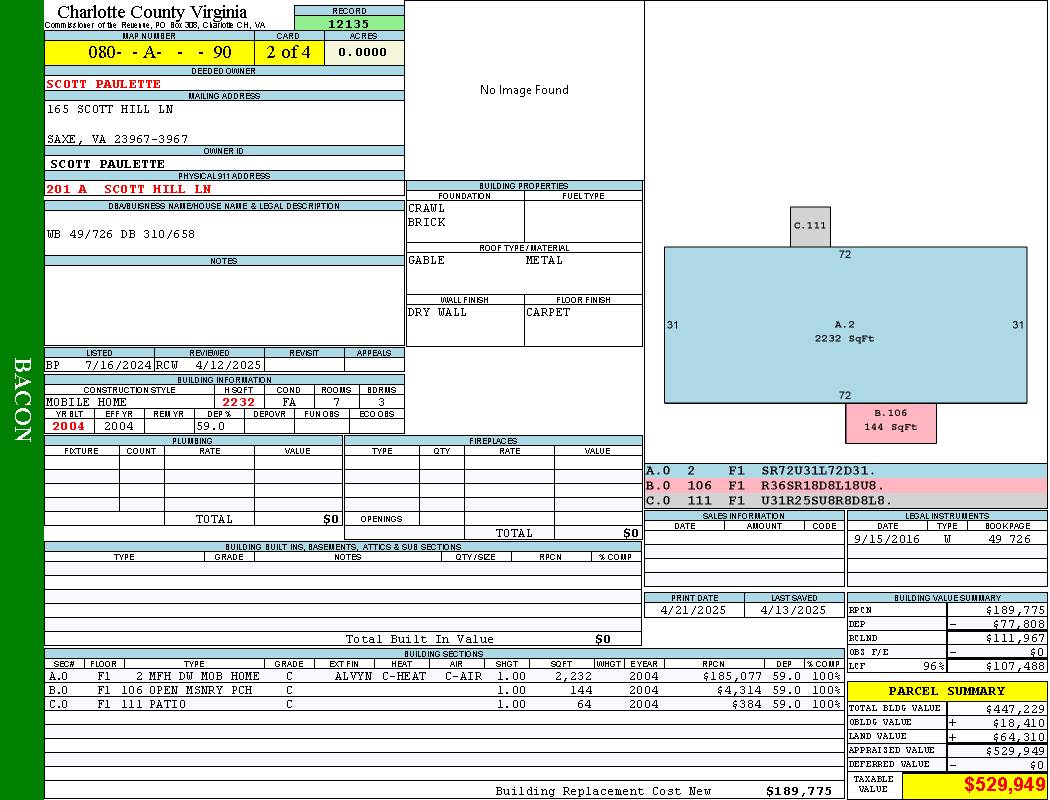Click the empty Notes box
The image size is (1050, 800).
[224, 305]
